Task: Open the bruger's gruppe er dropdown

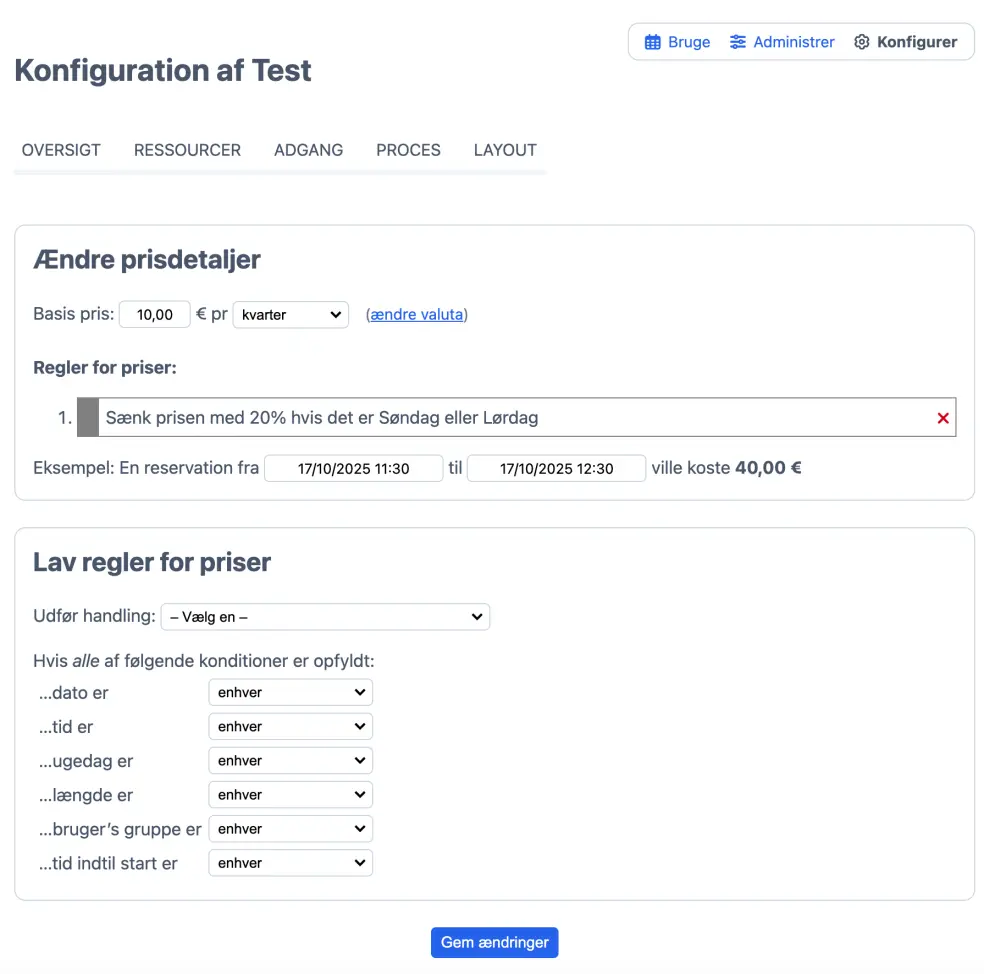Action: pyautogui.click(x=290, y=829)
